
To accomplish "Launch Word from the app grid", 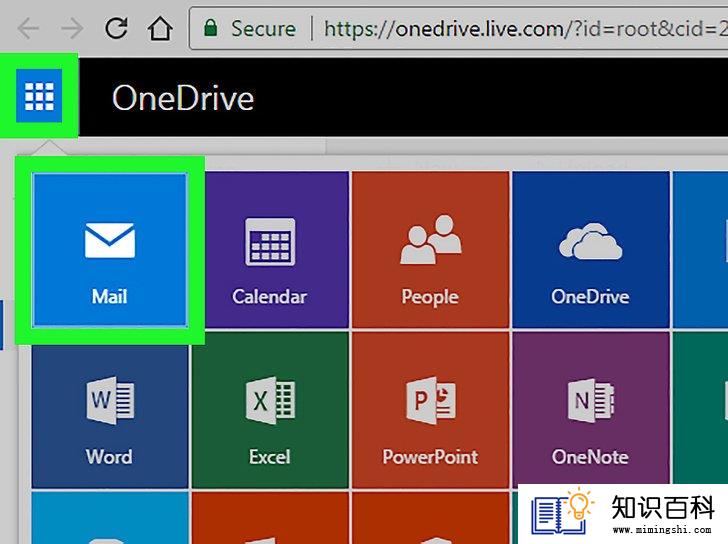I will pyautogui.click(x=110, y=410).
